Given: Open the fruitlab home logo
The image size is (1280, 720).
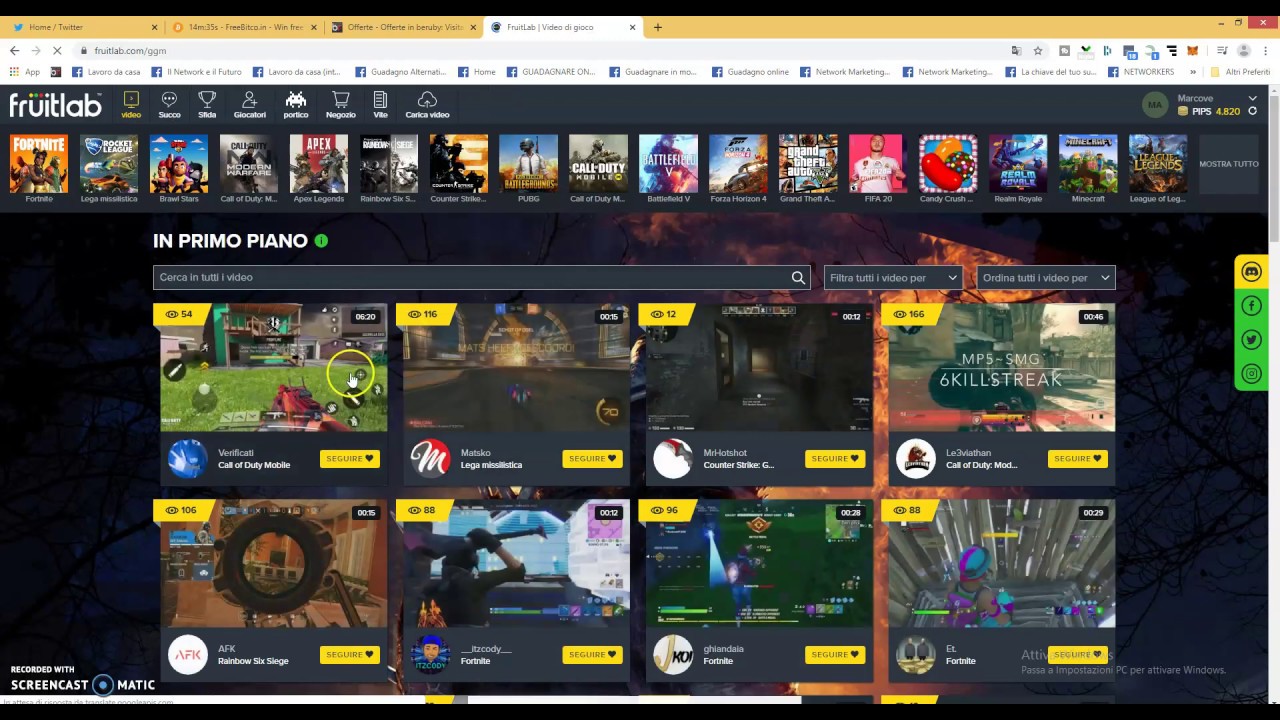Looking at the screenshot, I should tap(56, 104).
